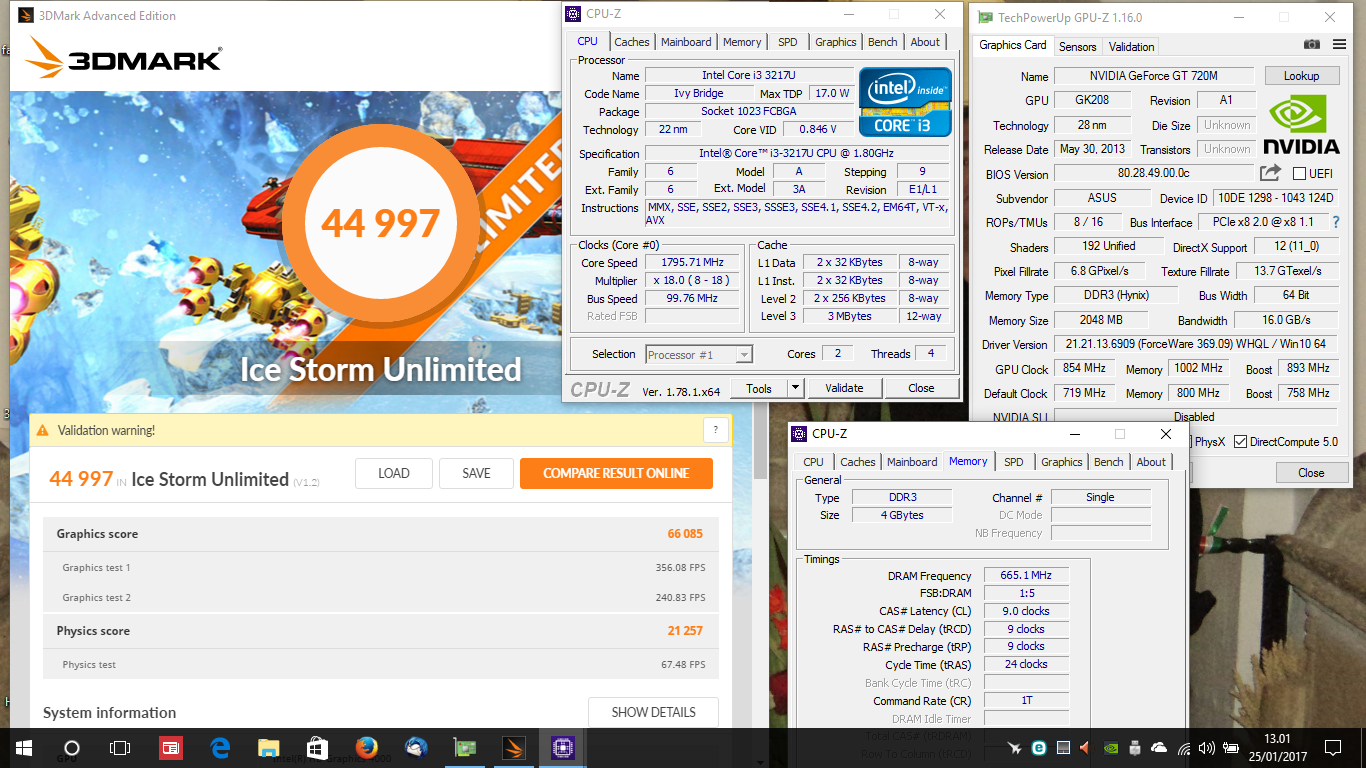Open Cortana search circle on taskbar
1366x768 pixels.
[71, 747]
